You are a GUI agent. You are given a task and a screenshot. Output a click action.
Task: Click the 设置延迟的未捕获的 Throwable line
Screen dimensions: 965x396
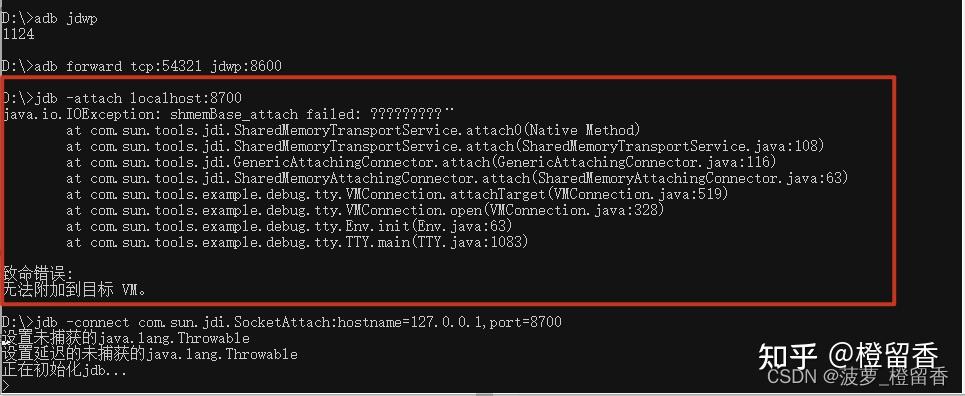[x=150, y=354]
